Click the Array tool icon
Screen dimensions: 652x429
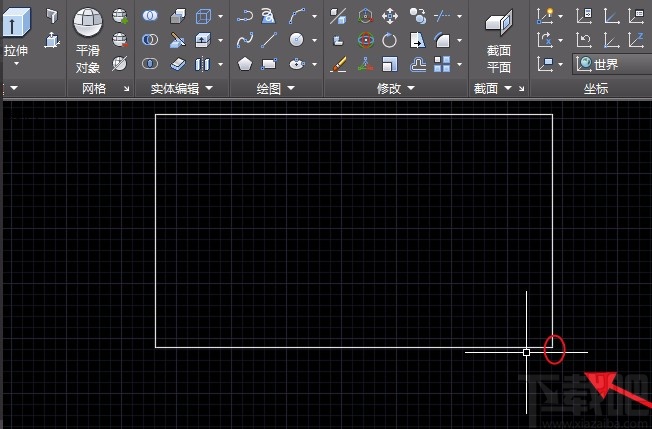pyautogui.click(x=442, y=64)
